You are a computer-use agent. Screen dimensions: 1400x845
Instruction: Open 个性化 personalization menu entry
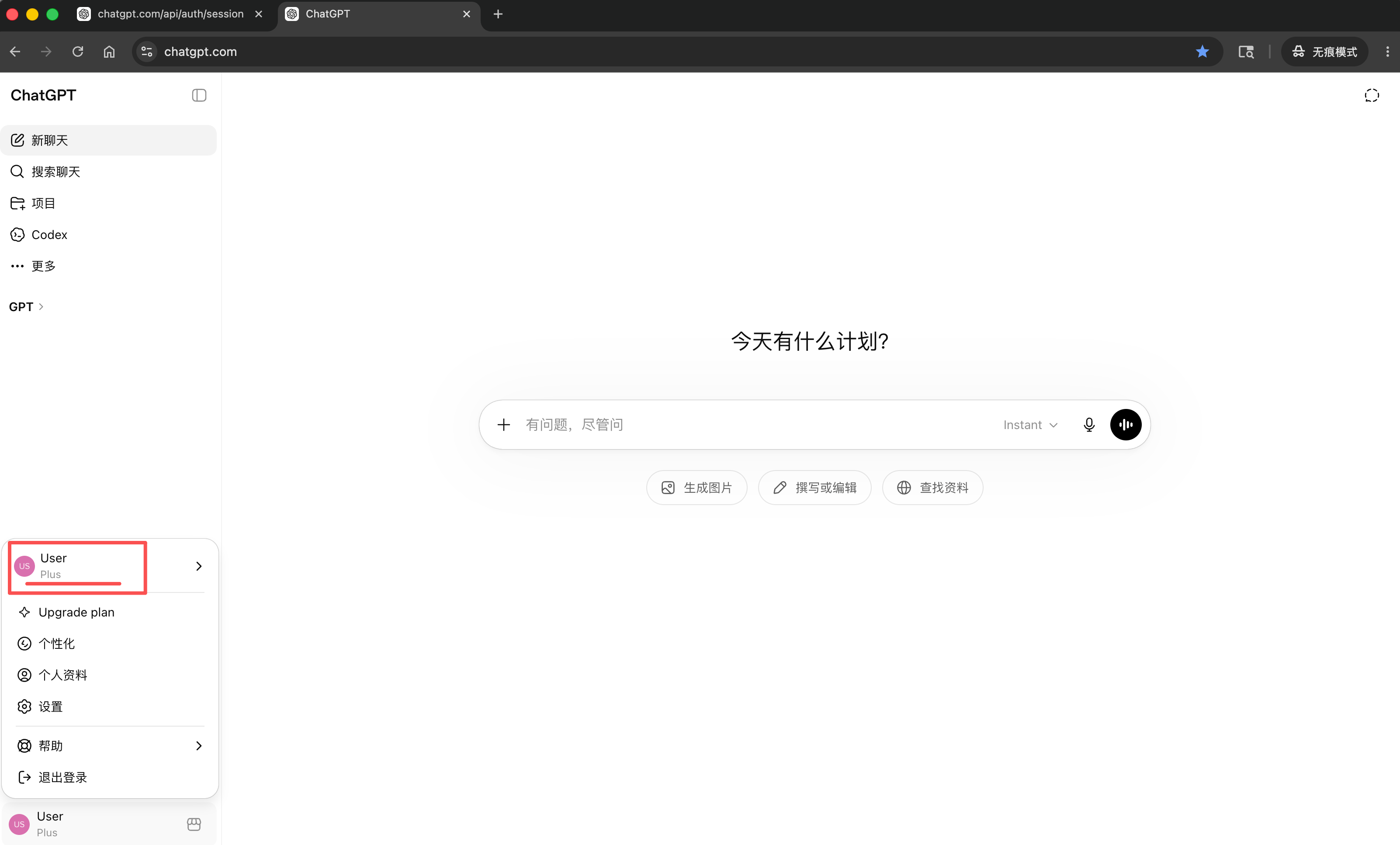(110, 643)
